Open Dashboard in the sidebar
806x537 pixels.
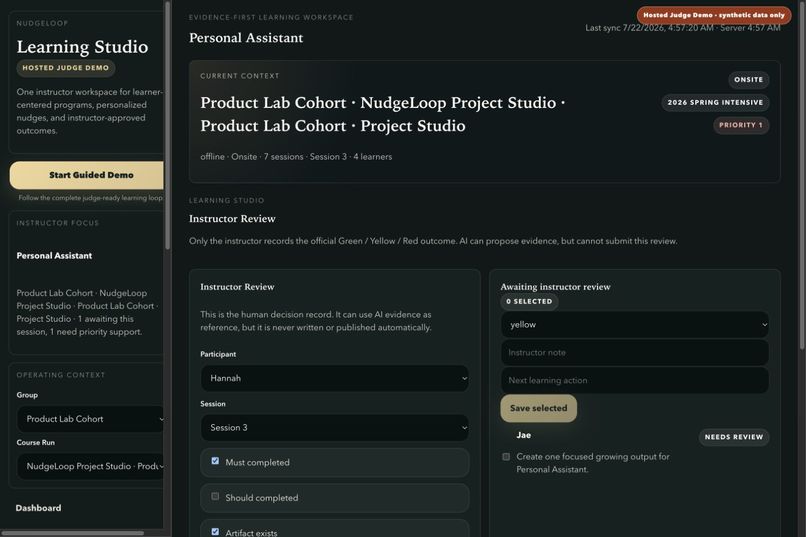38,508
